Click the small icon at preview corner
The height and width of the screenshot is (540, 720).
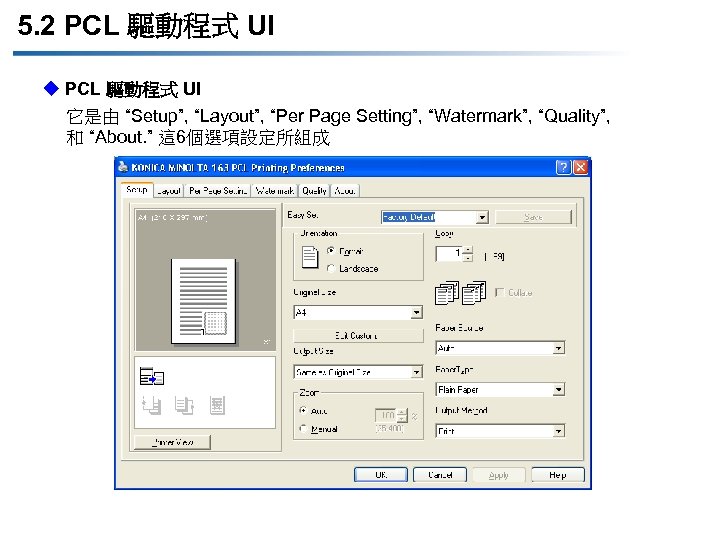[267, 341]
